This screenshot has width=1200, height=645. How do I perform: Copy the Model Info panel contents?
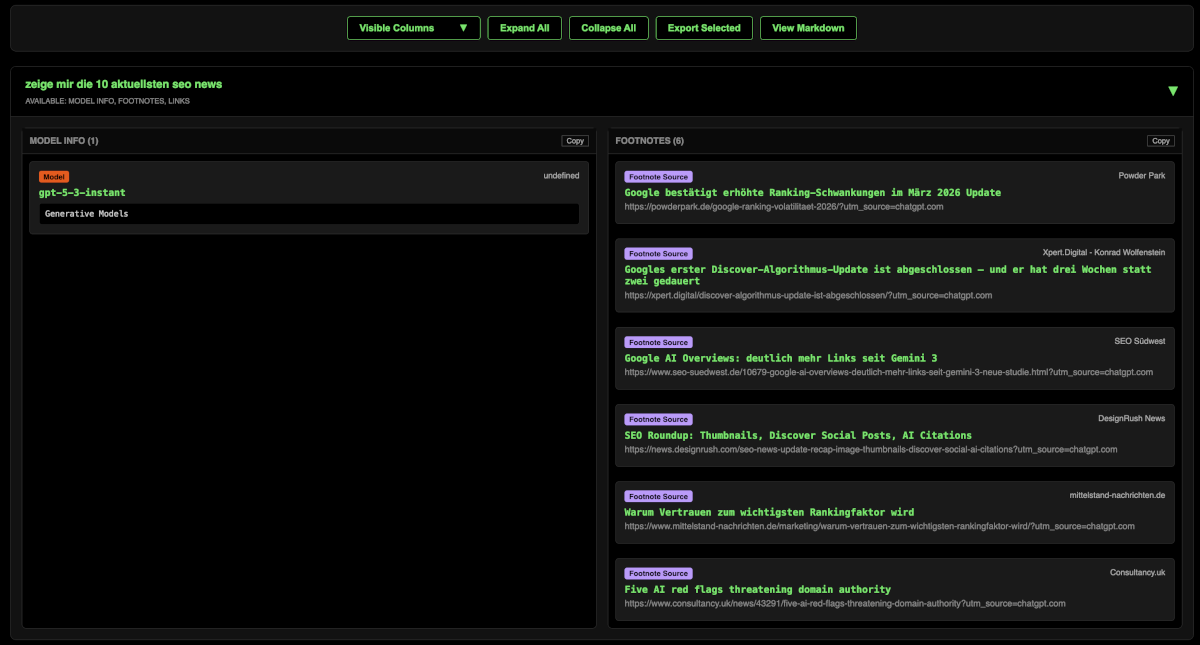(x=575, y=141)
